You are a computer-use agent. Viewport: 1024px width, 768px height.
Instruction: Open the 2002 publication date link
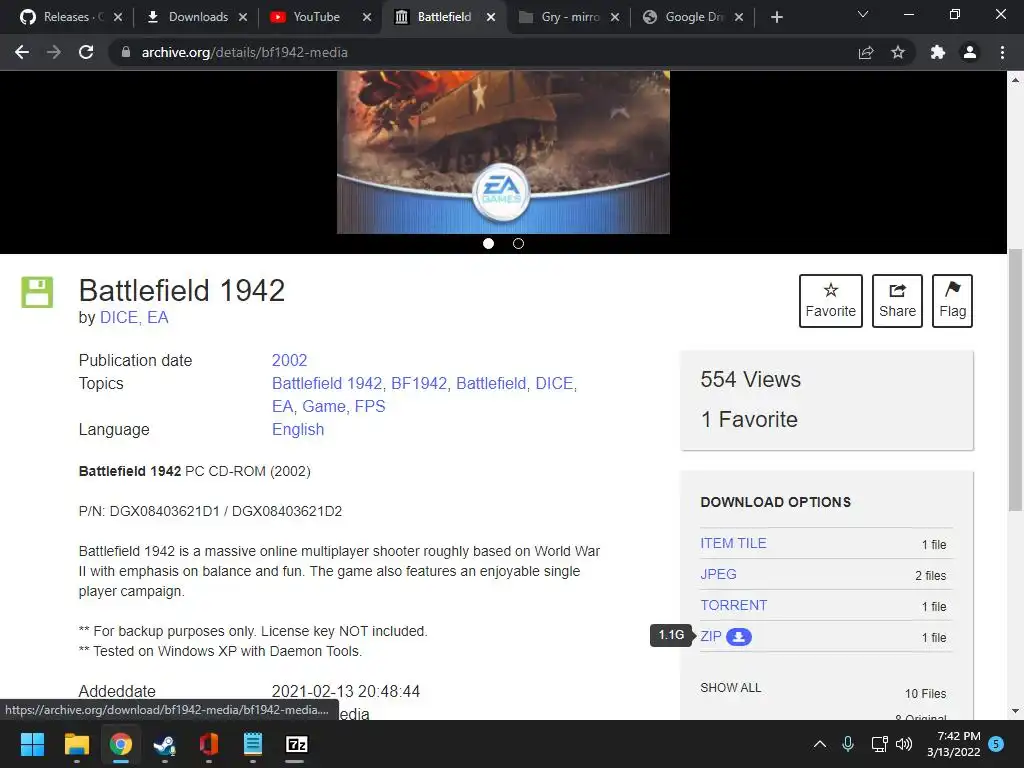pyautogui.click(x=289, y=360)
